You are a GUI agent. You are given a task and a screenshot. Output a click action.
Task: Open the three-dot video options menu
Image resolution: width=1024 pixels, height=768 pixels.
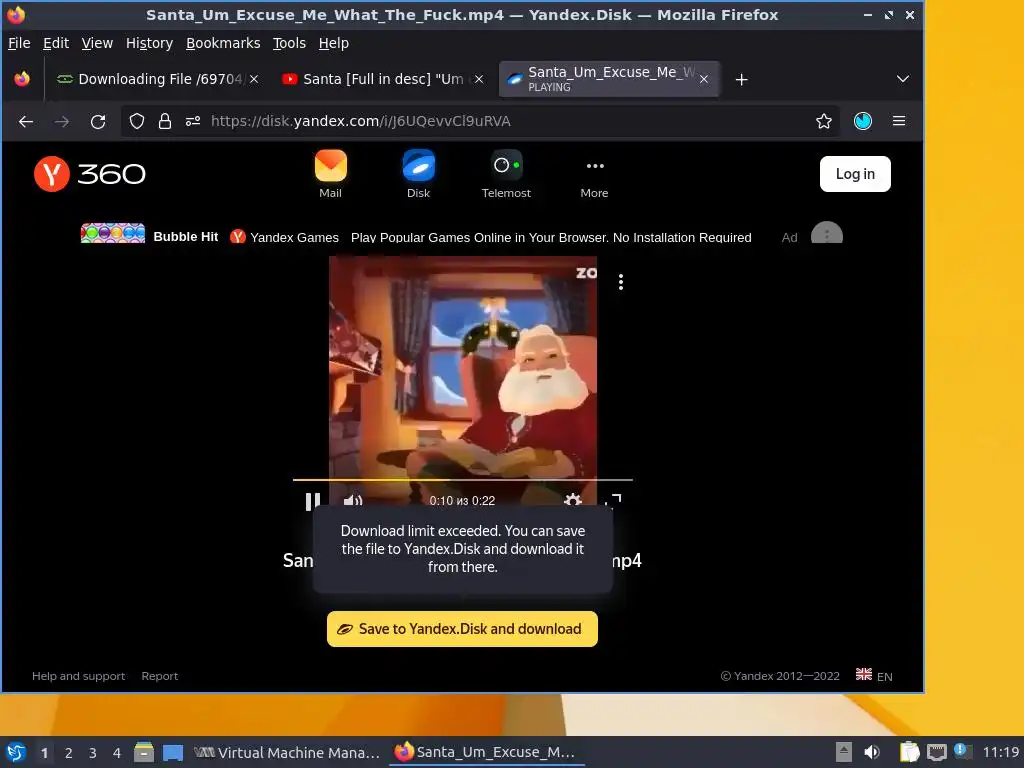(620, 282)
